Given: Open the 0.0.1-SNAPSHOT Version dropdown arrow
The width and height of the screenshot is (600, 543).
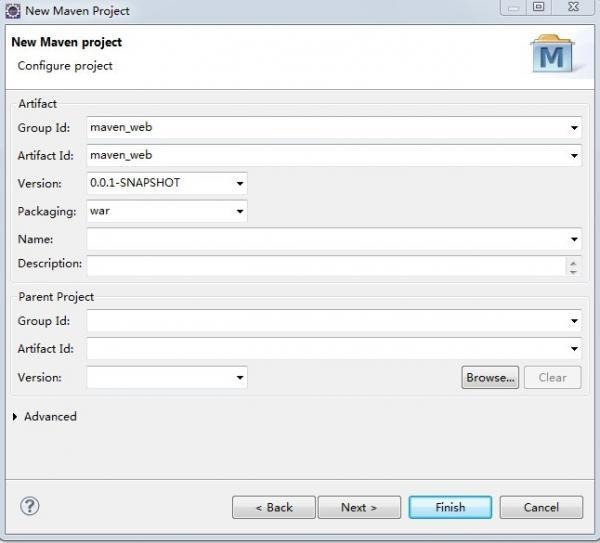Looking at the screenshot, I should (240, 183).
